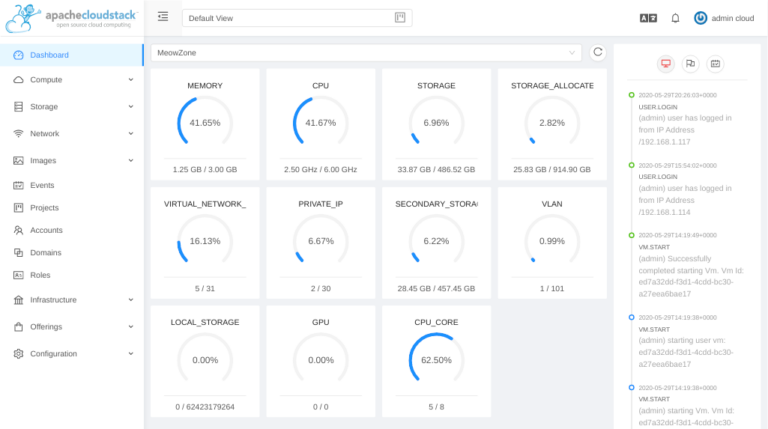This screenshot has height=429, width=768.
Task: Expand the Network menu chevron
Action: click(x=131, y=133)
